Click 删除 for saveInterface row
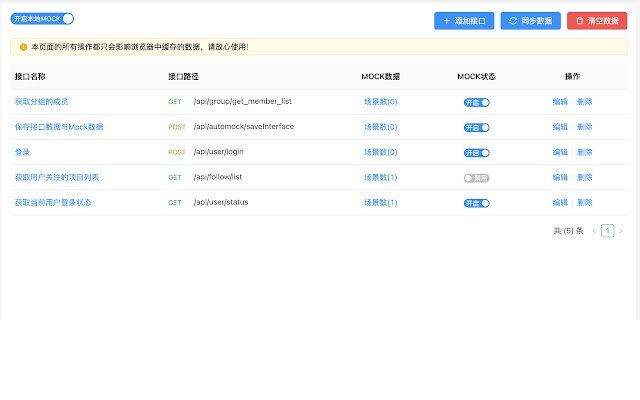The image size is (640, 400). [x=584, y=127]
